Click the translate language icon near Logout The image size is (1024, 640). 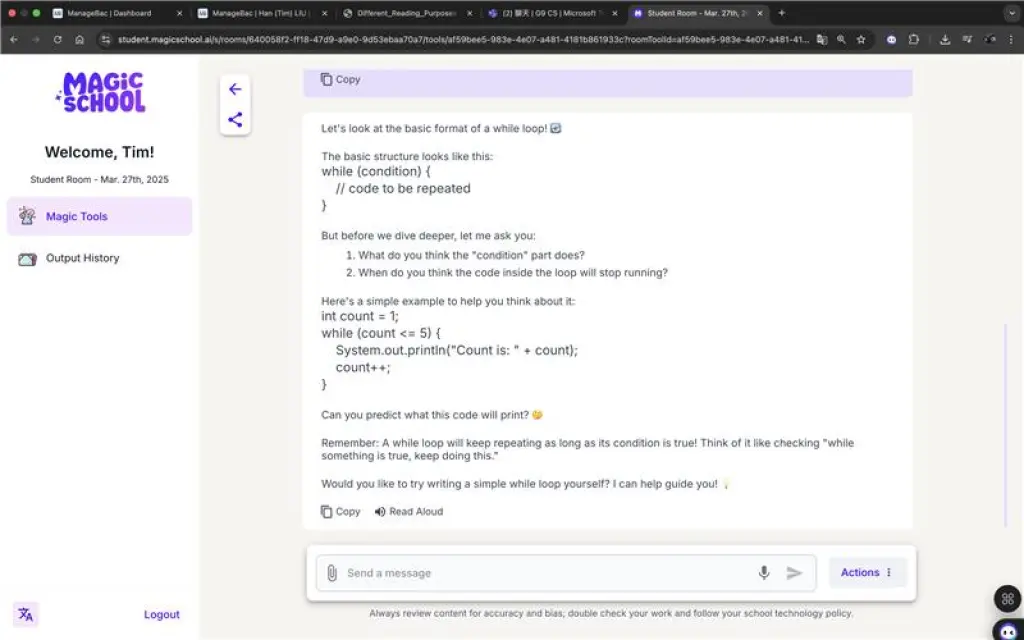pyautogui.click(x=25, y=615)
